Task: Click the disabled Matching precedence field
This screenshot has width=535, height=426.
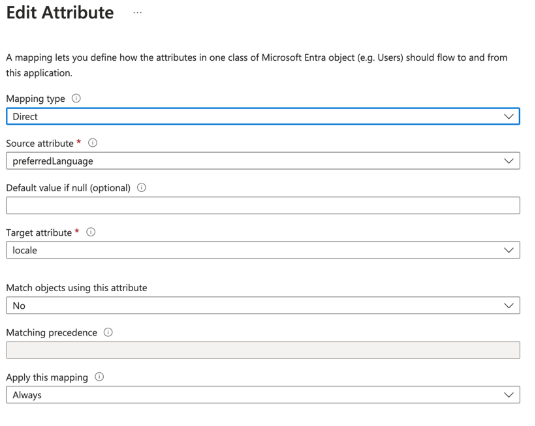Action: click(263, 350)
